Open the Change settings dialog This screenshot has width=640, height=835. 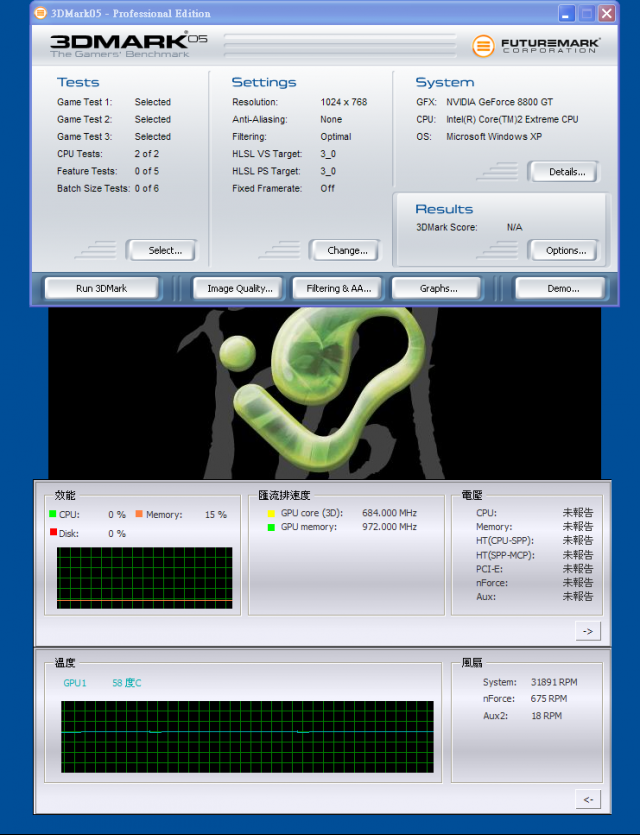(347, 250)
